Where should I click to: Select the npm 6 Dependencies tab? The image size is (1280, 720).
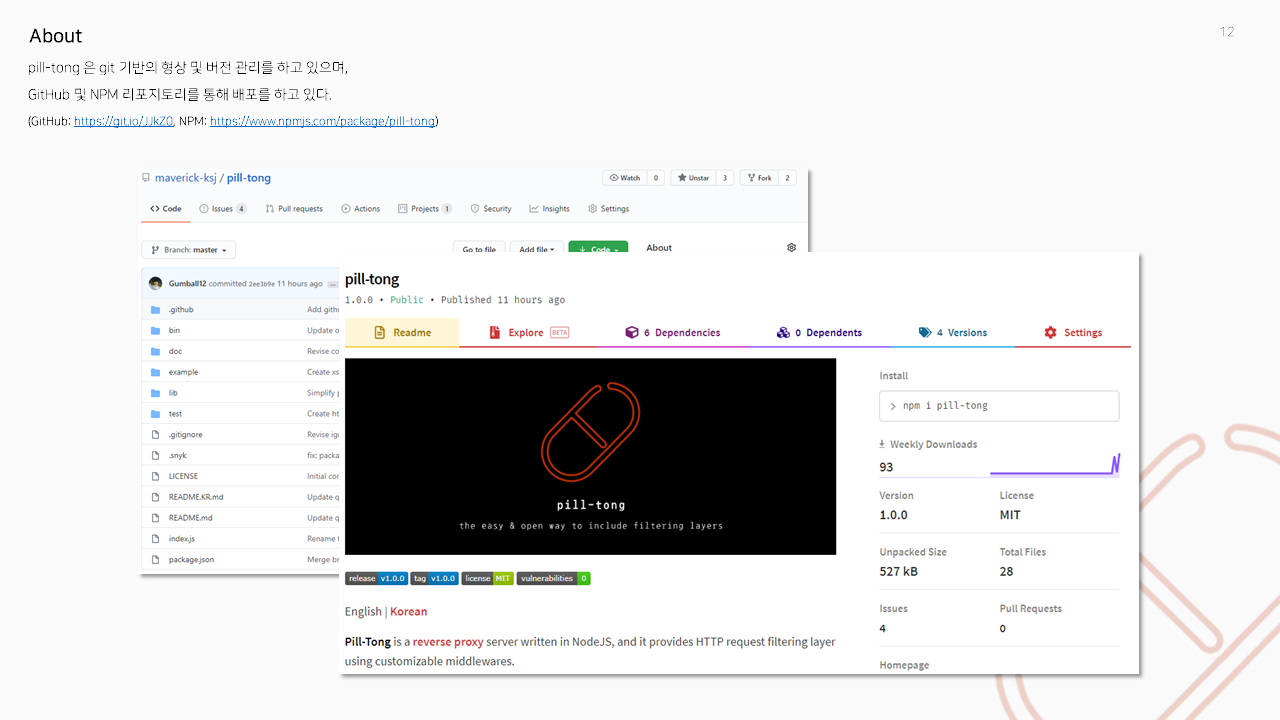point(672,333)
